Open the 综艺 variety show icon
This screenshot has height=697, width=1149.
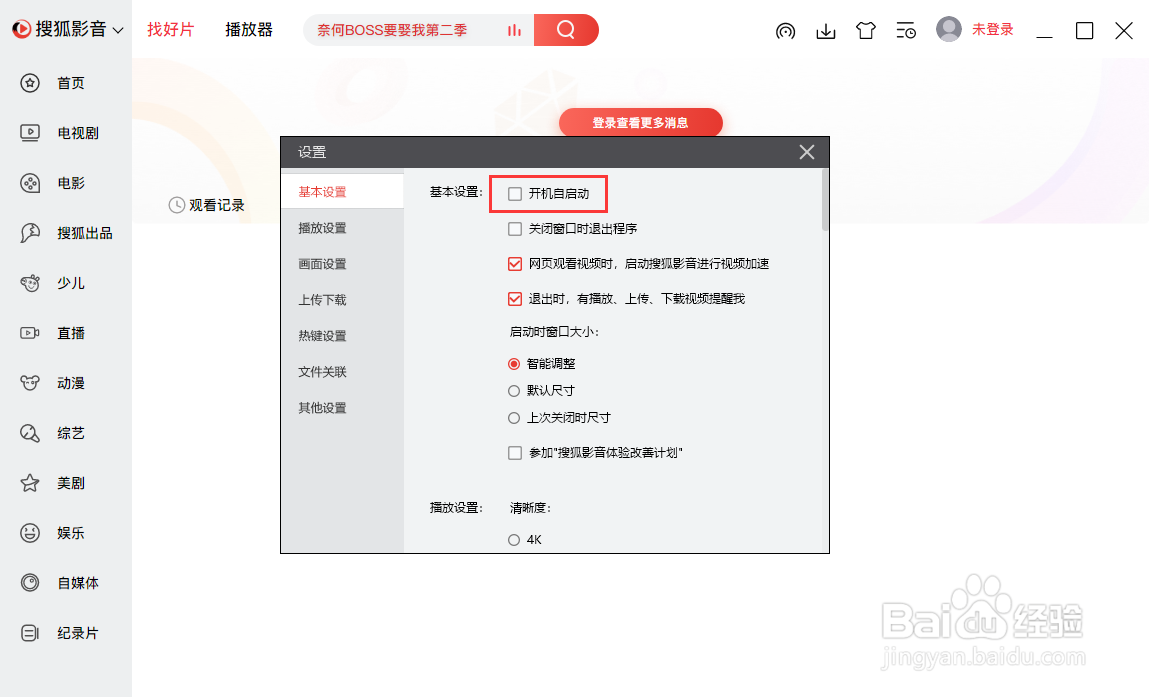pos(30,433)
